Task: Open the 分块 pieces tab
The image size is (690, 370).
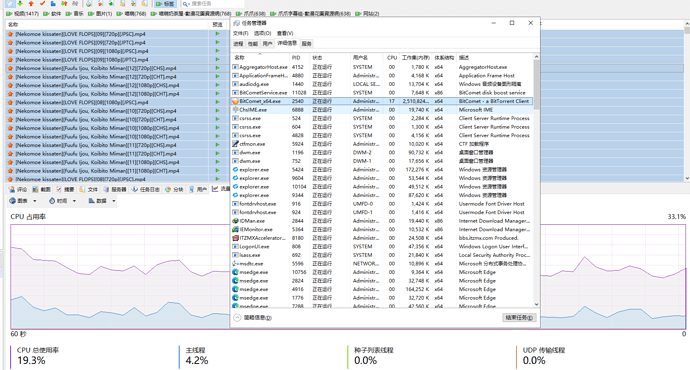Action: click(x=174, y=189)
